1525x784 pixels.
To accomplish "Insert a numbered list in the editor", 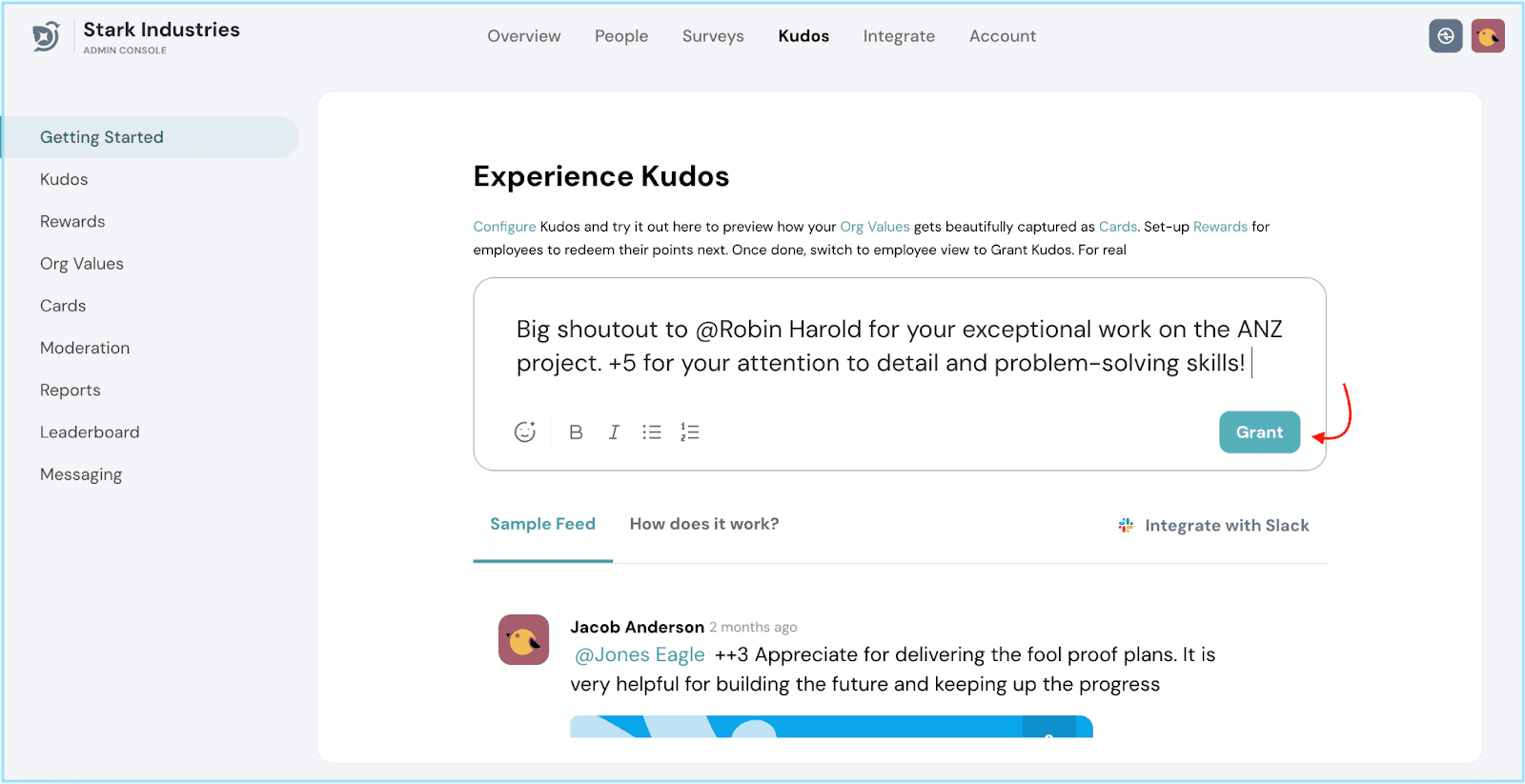I will click(690, 432).
